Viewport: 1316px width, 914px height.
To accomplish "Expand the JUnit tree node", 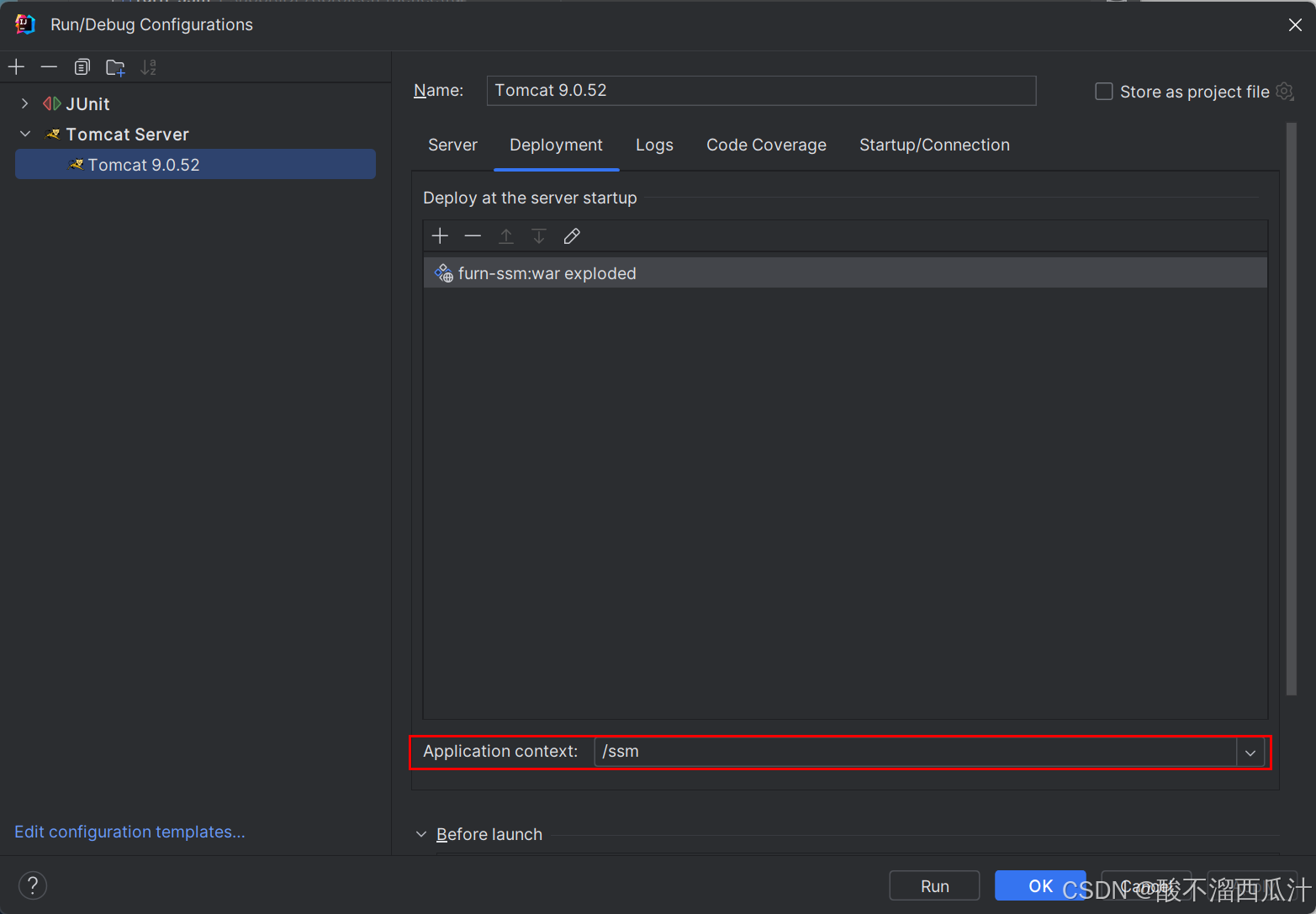I will point(24,103).
